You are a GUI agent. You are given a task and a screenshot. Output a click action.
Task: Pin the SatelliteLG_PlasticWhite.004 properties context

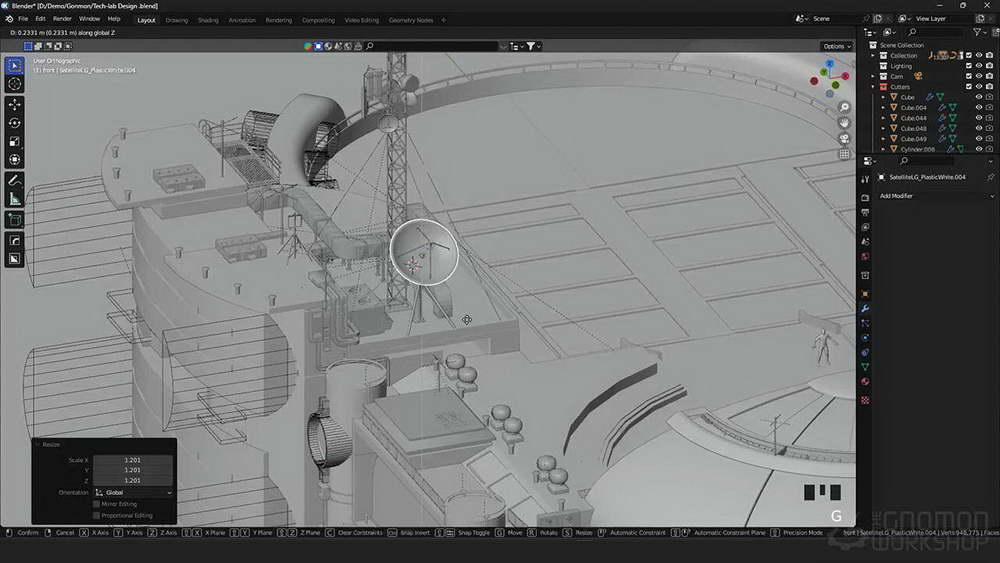pyautogui.click(x=990, y=177)
